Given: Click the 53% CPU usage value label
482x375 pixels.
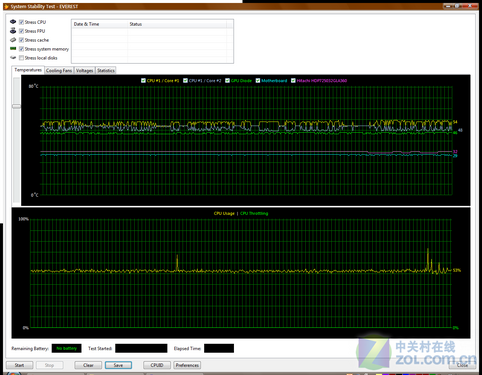Looking at the screenshot, I should [x=457, y=270].
